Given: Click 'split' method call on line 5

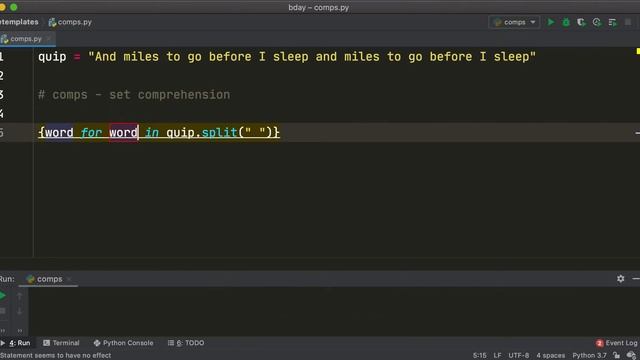Looking at the screenshot, I should click(219, 132).
